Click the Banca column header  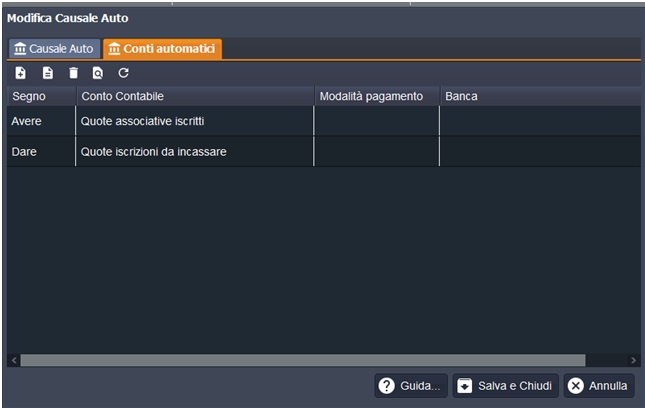(540, 96)
